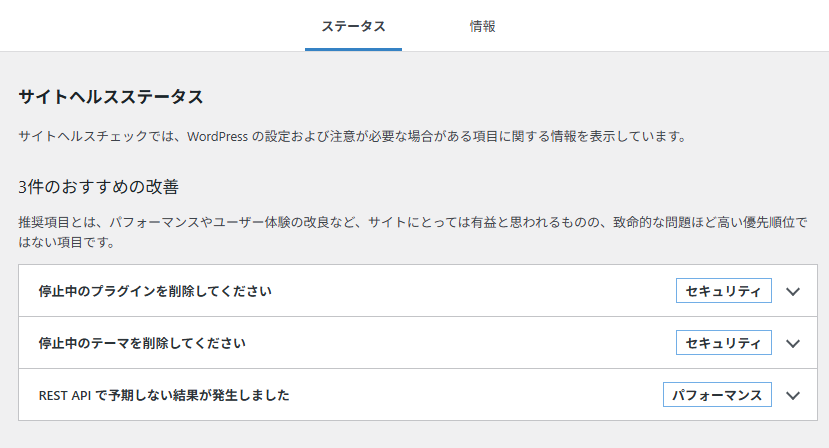Click the blue underline beneath ステータス
Screen dimensions: 829x448
(x=353, y=50)
